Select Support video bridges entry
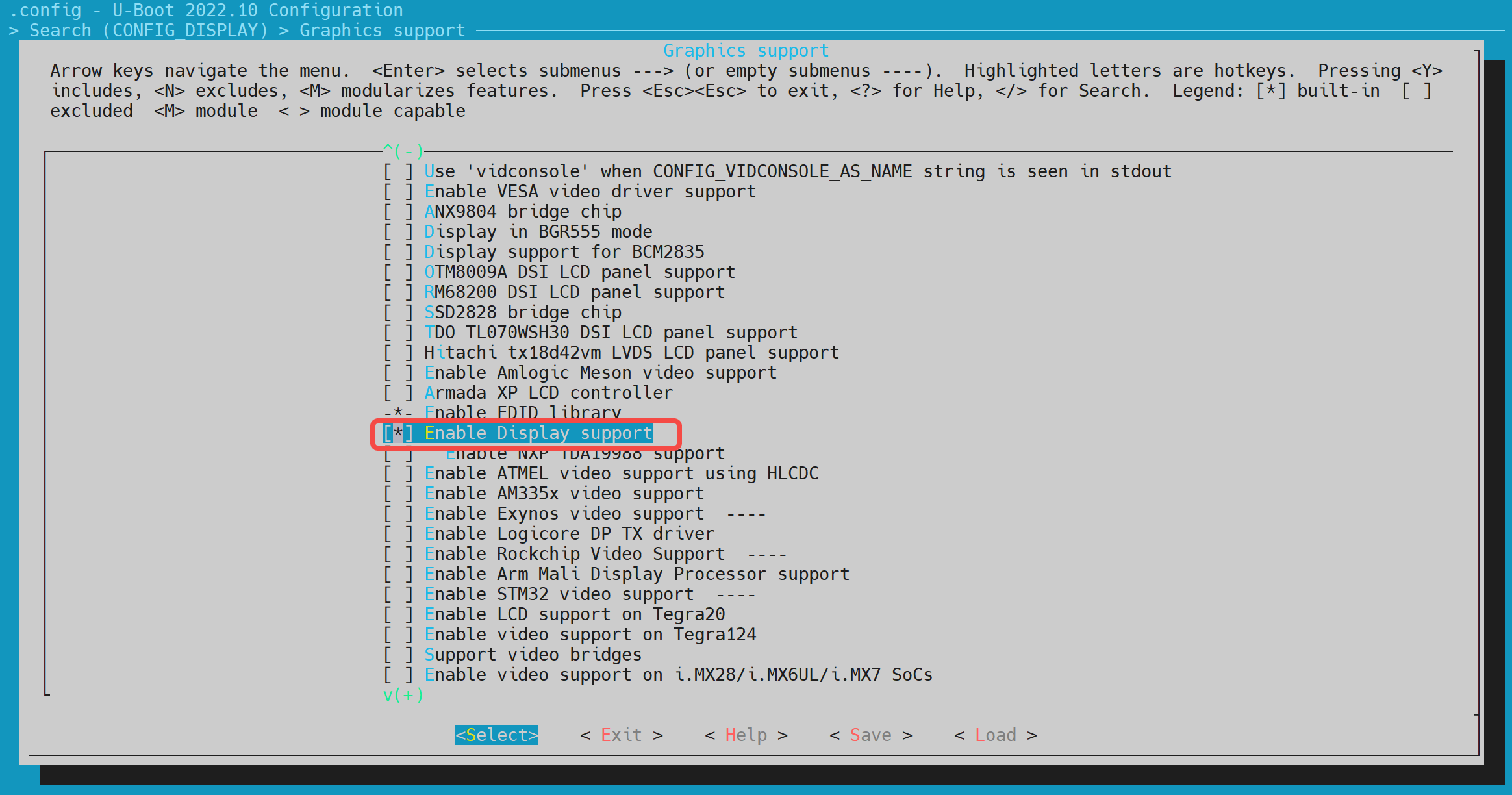The width and height of the screenshot is (1512, 795). tap(533, 655)
